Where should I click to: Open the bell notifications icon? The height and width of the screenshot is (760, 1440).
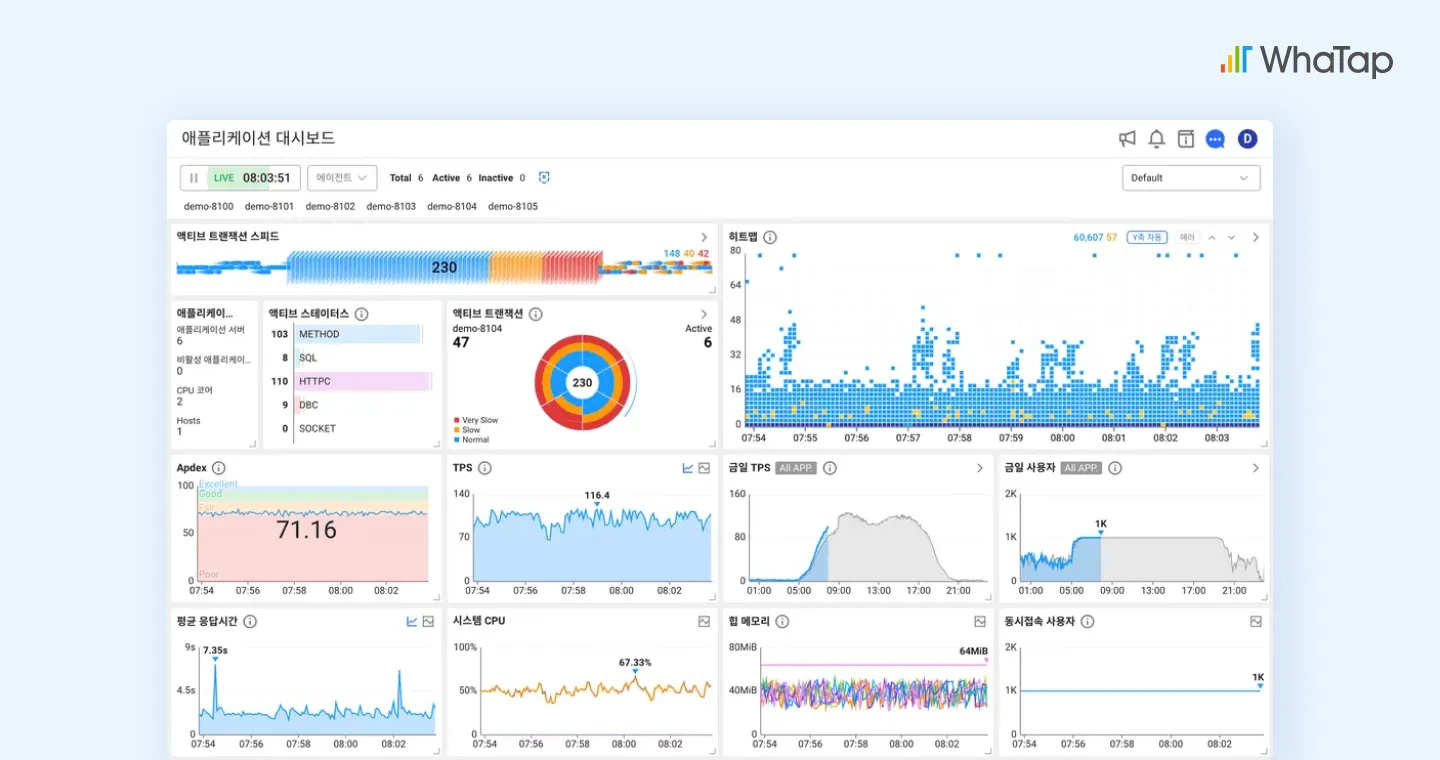pyautogui.click(x=1157, y=139)
